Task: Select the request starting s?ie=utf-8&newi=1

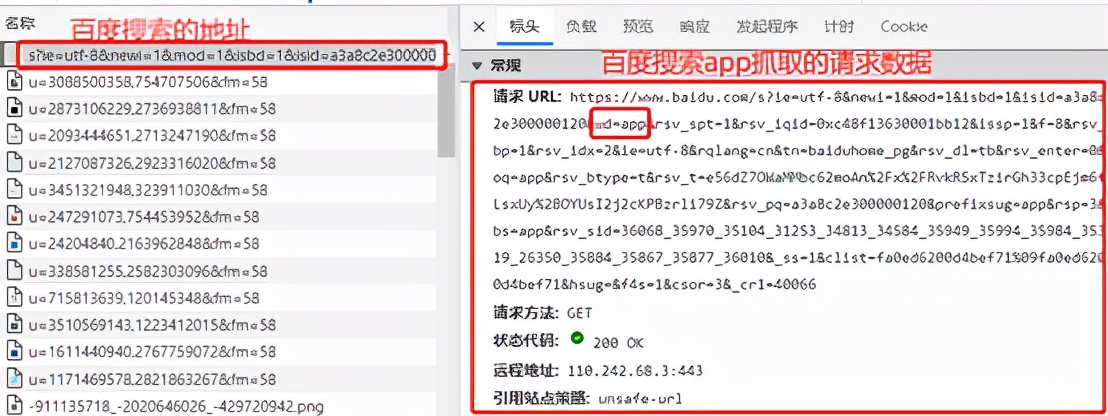Action: 232,55
